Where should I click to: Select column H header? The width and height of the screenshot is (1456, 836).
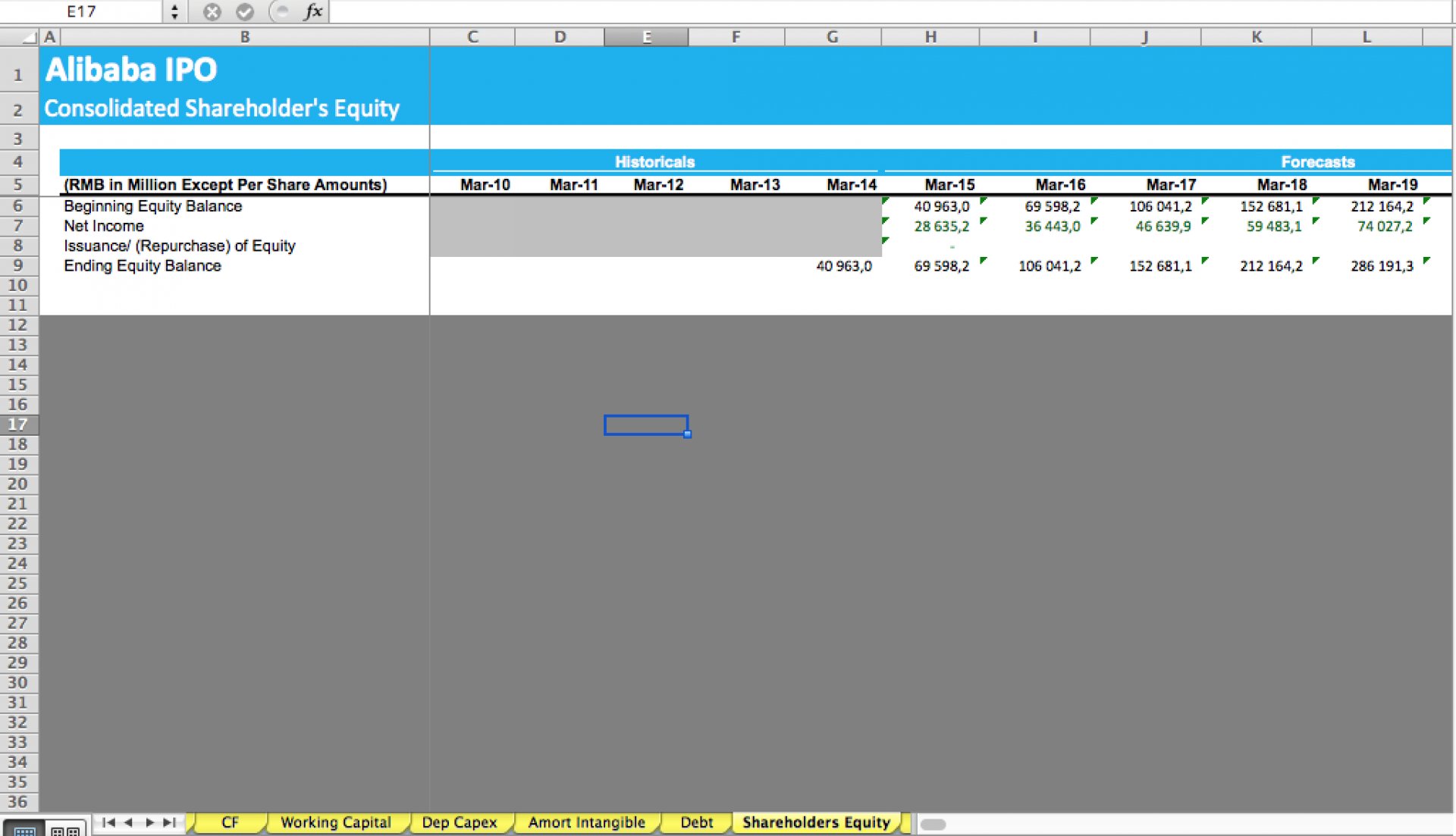click(x=930, y=37)
